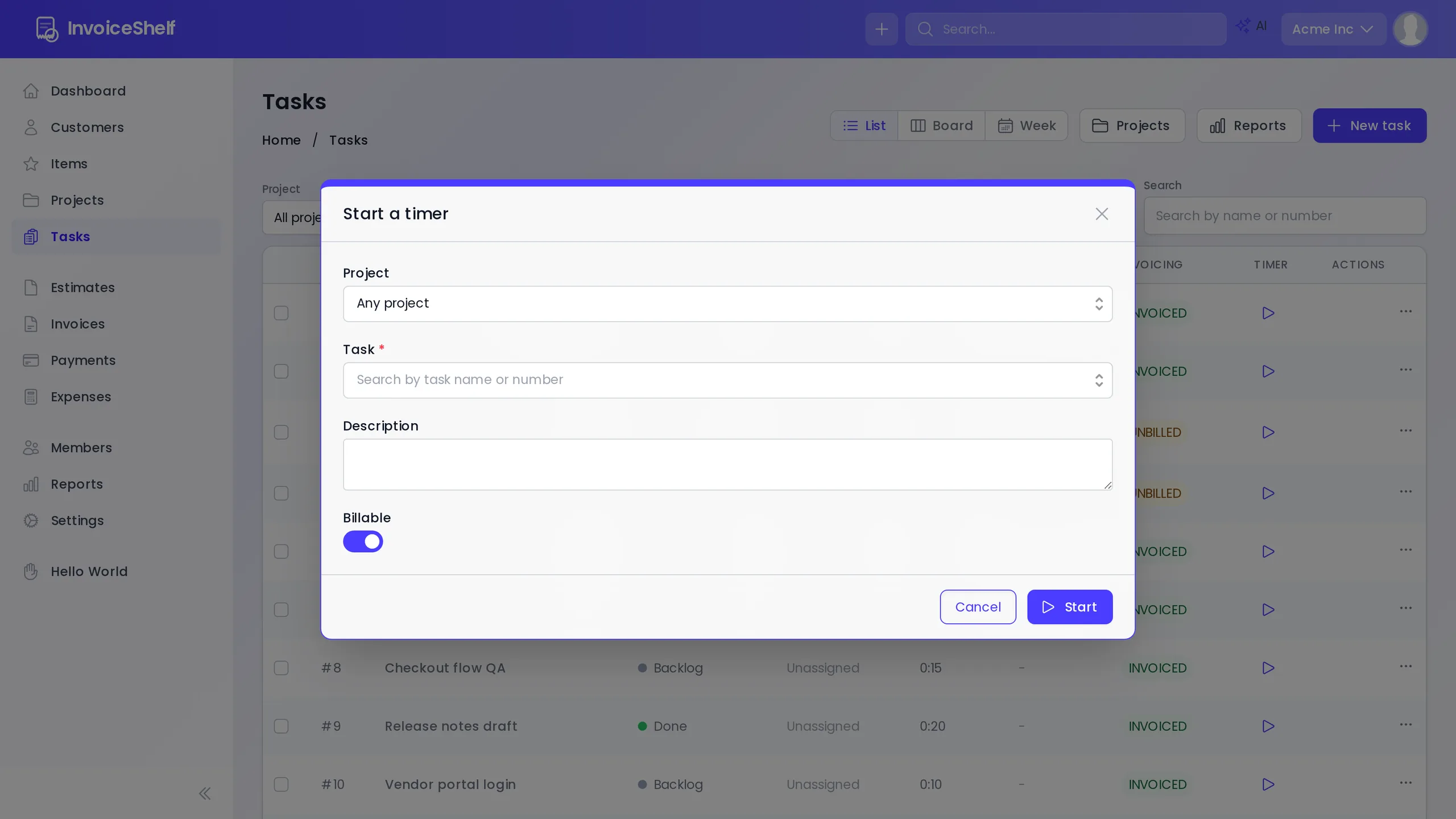Focus the Description text area
This screenshot has width=1456, height=819.
tap(727, 464)
